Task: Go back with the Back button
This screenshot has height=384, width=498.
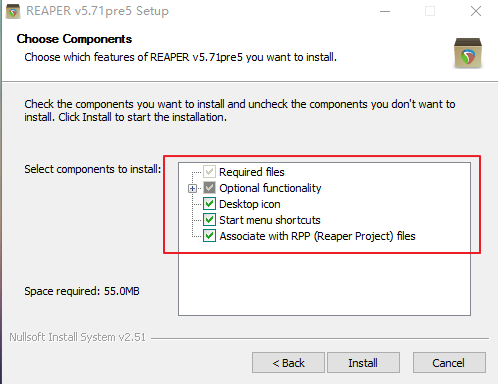Action: (288, 363)
